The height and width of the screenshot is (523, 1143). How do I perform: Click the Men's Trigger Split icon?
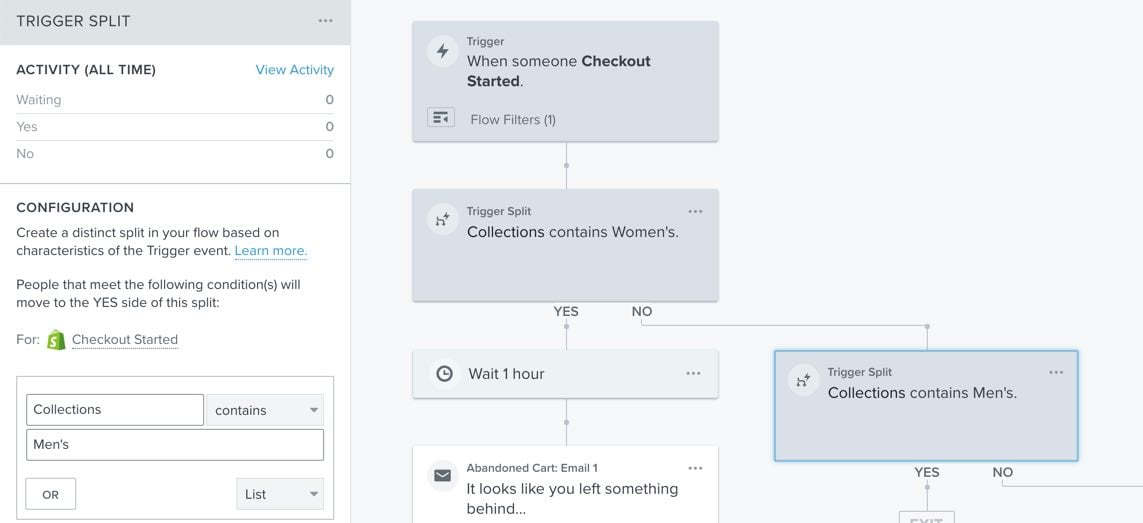pyautogui.click(x=803, y=381)
